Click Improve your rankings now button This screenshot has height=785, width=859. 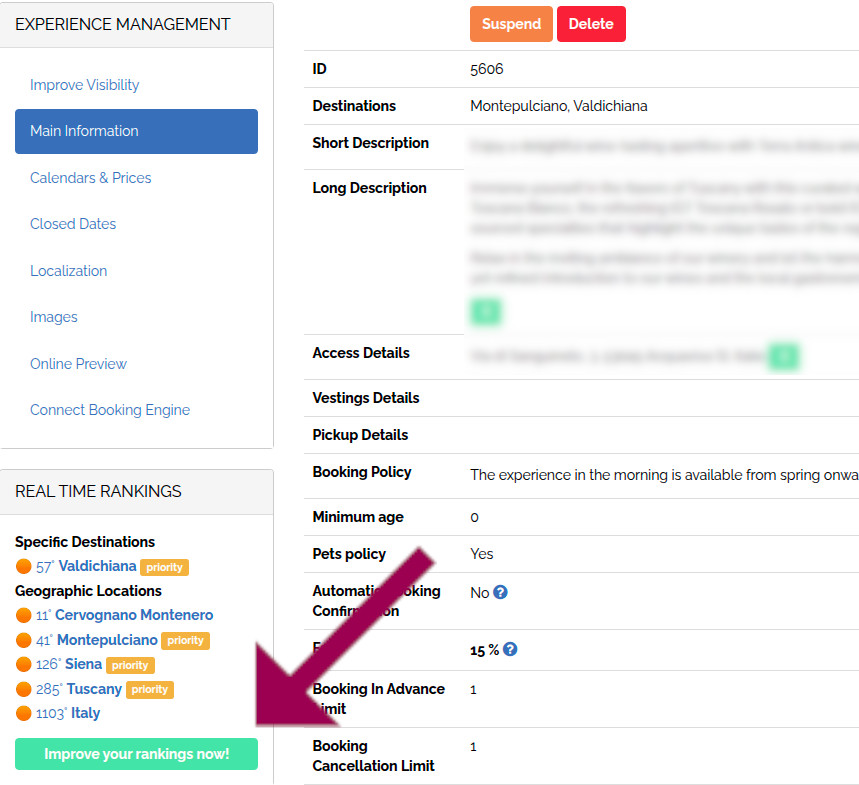(136, 754)
